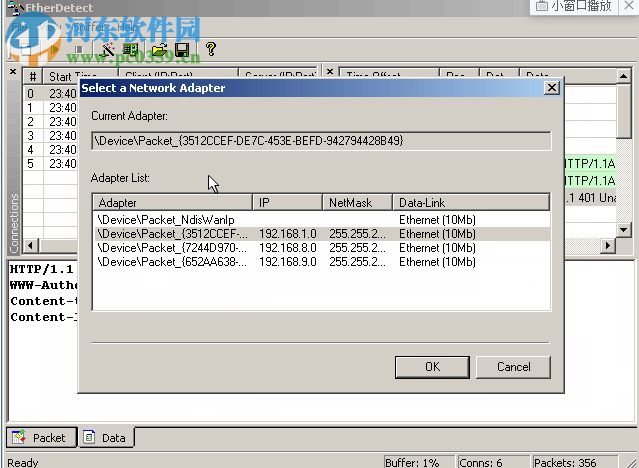Click the filter wand toolbar icon
The image size is (639, 468).
tap(107, 50)
